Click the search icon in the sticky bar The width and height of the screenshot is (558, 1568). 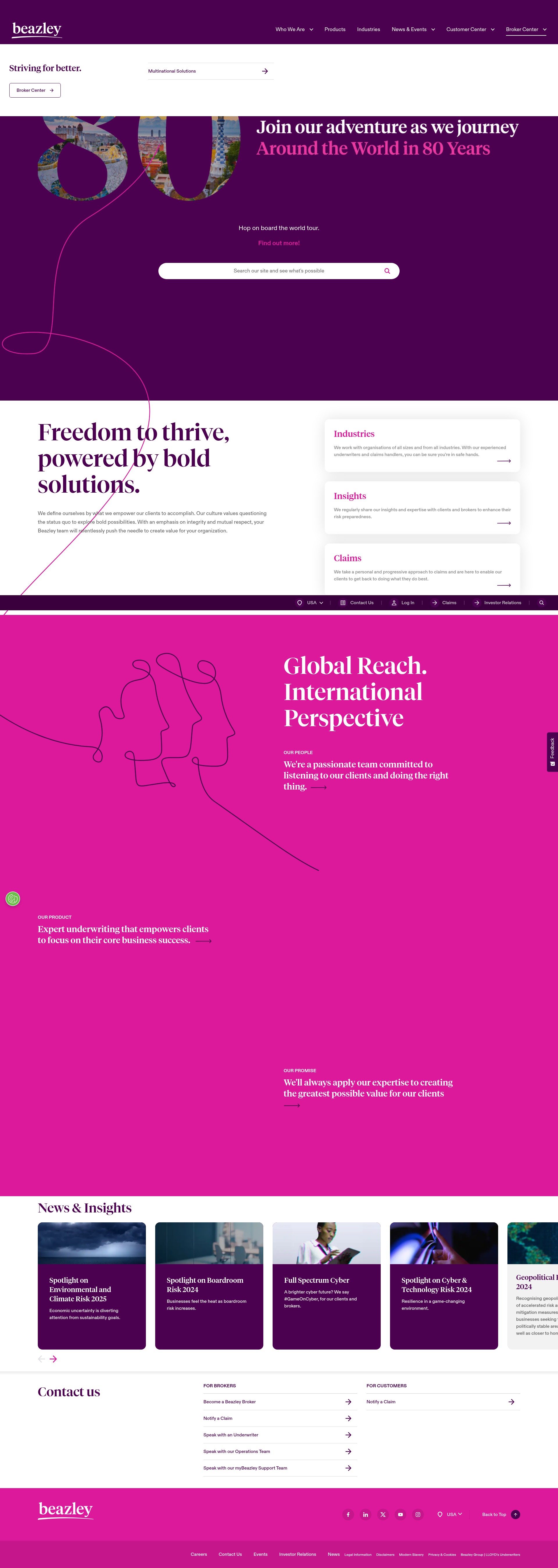click(x=541, y=603)
